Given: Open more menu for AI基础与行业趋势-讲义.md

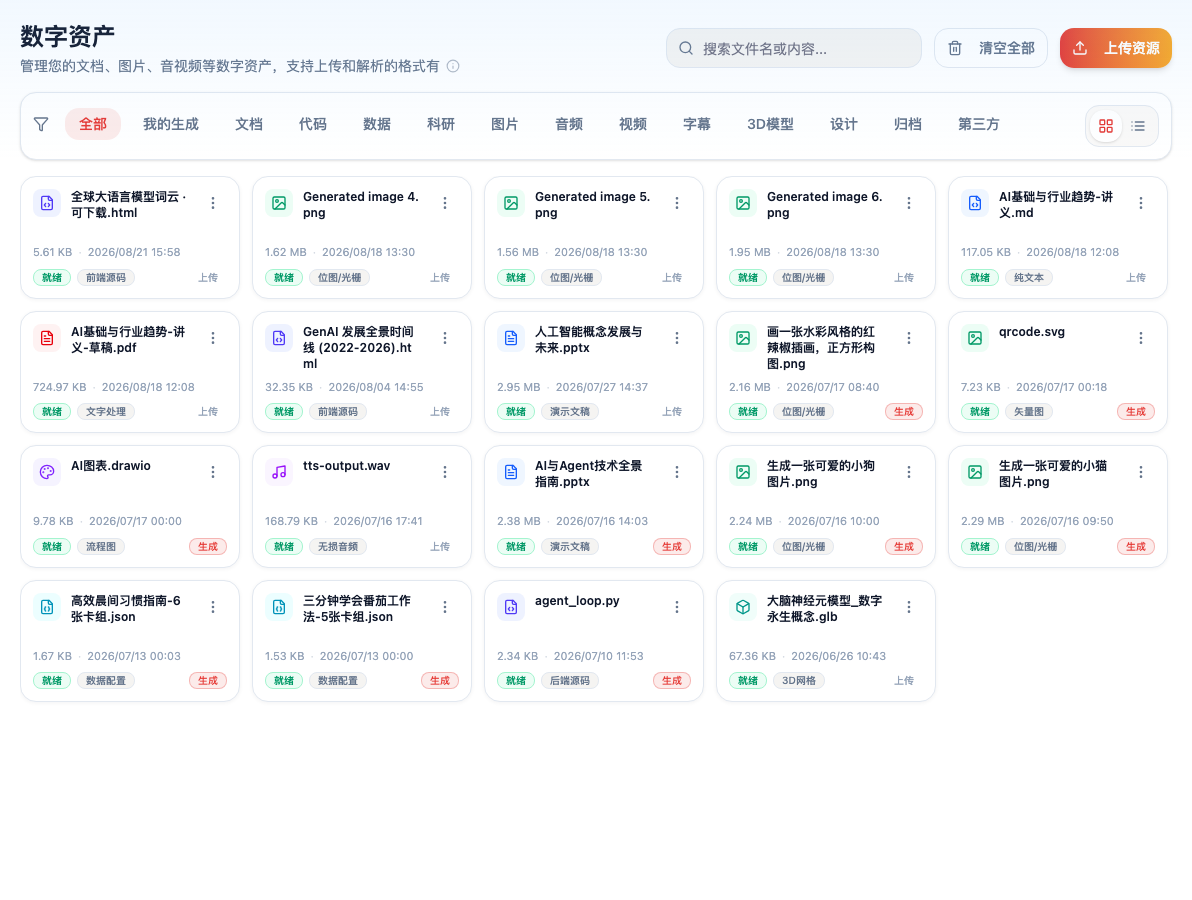Looking at the screenshot, I should (x=1140, y=203).
